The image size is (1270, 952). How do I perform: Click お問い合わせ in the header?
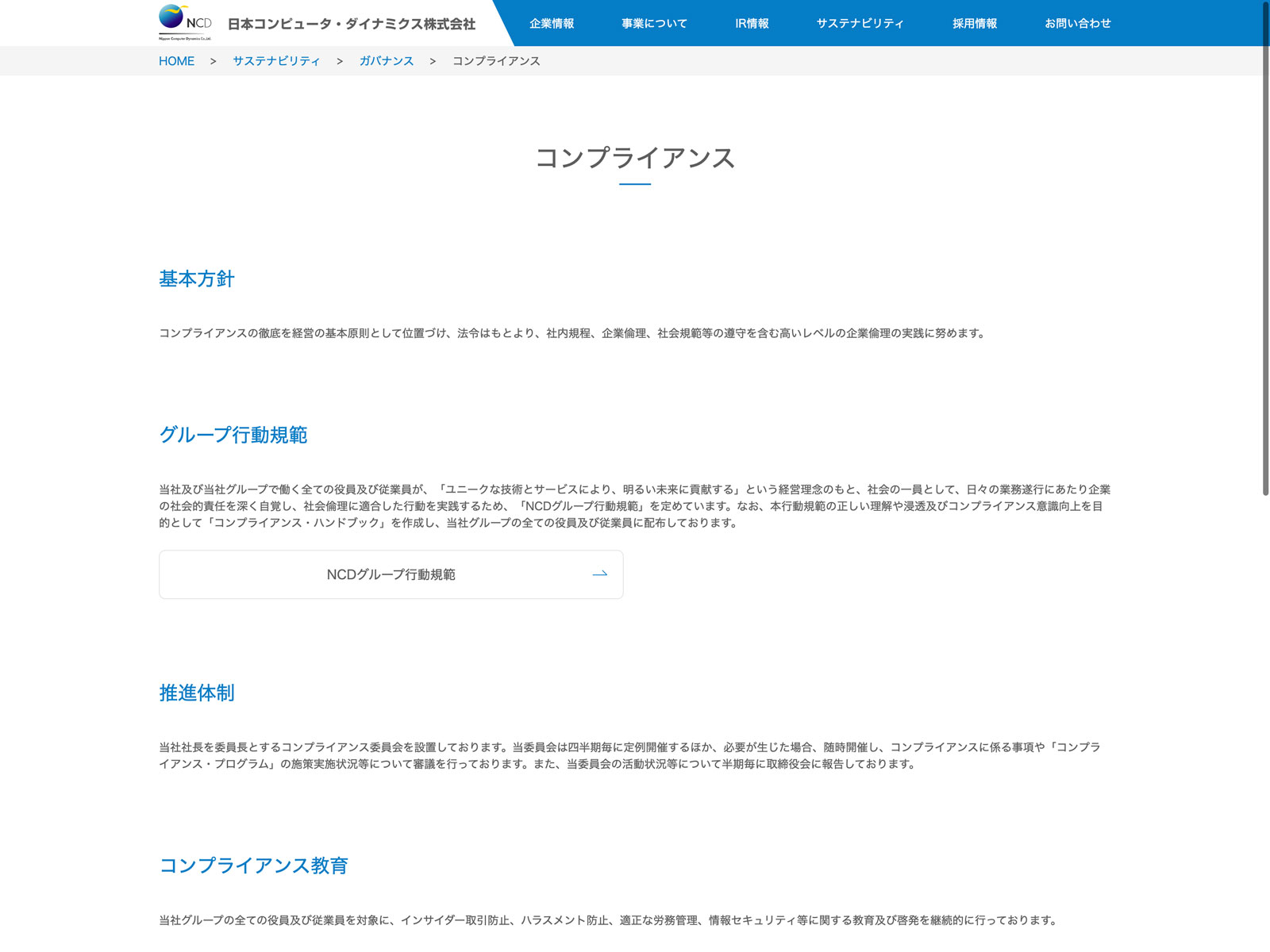1077,24
